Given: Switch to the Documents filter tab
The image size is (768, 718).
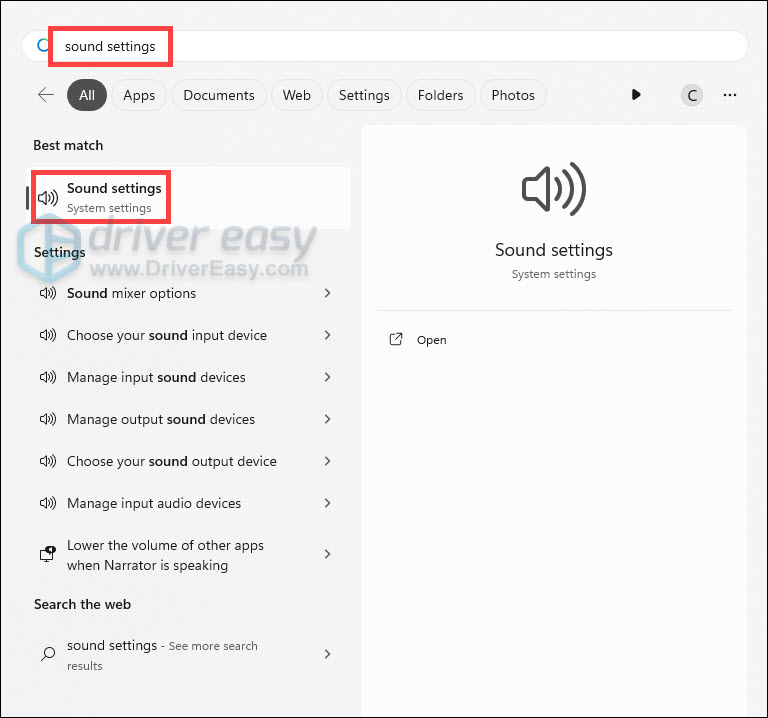Looking at the screenshot, I should click(218, 95).
